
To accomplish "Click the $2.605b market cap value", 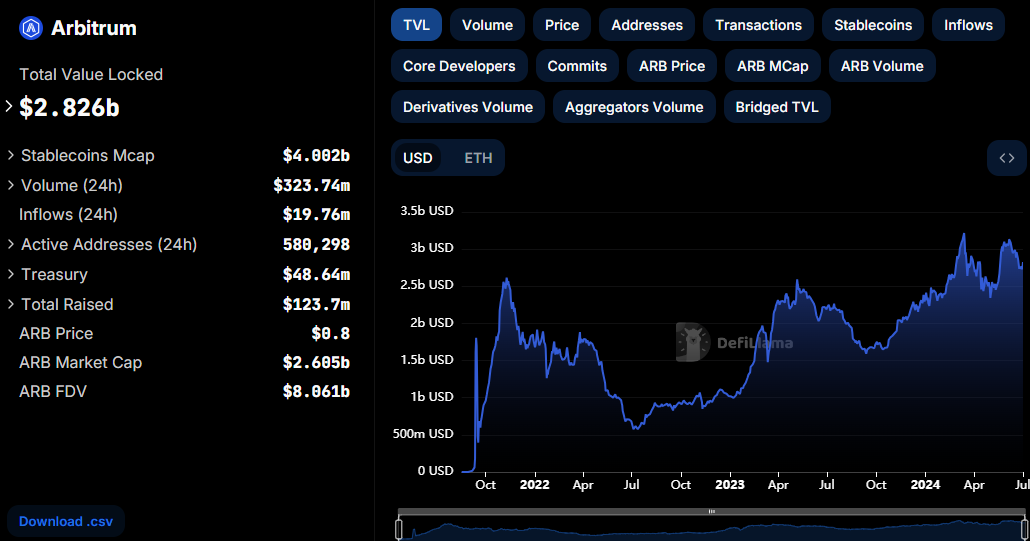I will tap(316, 362).
